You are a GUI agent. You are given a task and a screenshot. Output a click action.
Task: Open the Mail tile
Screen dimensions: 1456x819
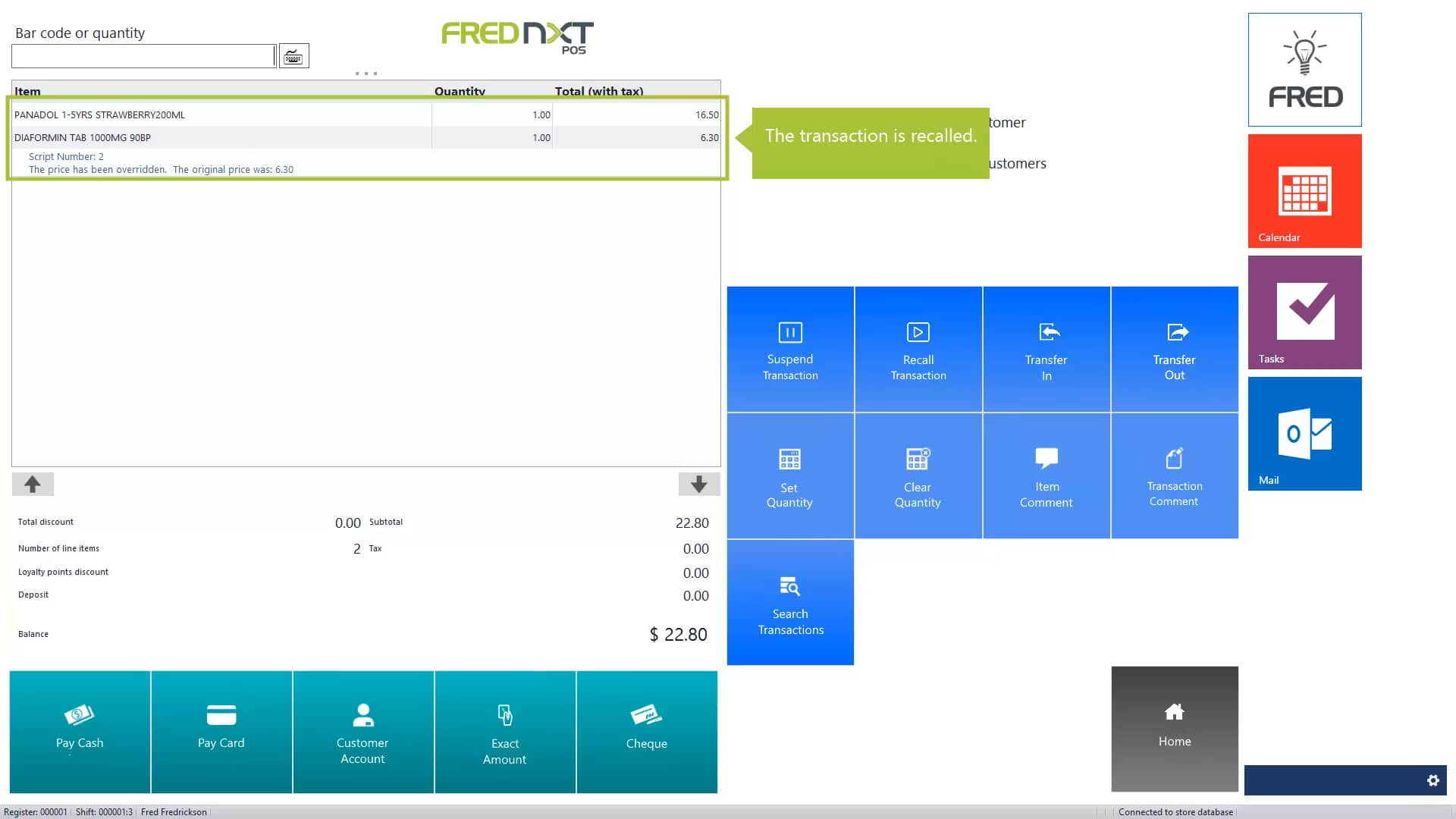[1304, 433]
